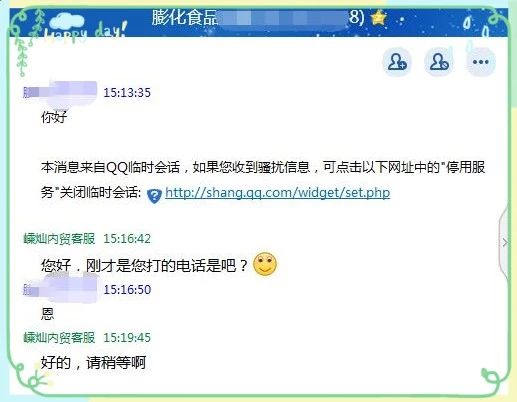This screenshot has width=517, height=402.
Task: Click the timestamp 15:19:45
Action: pyautogui.click(x=127, y=338)
